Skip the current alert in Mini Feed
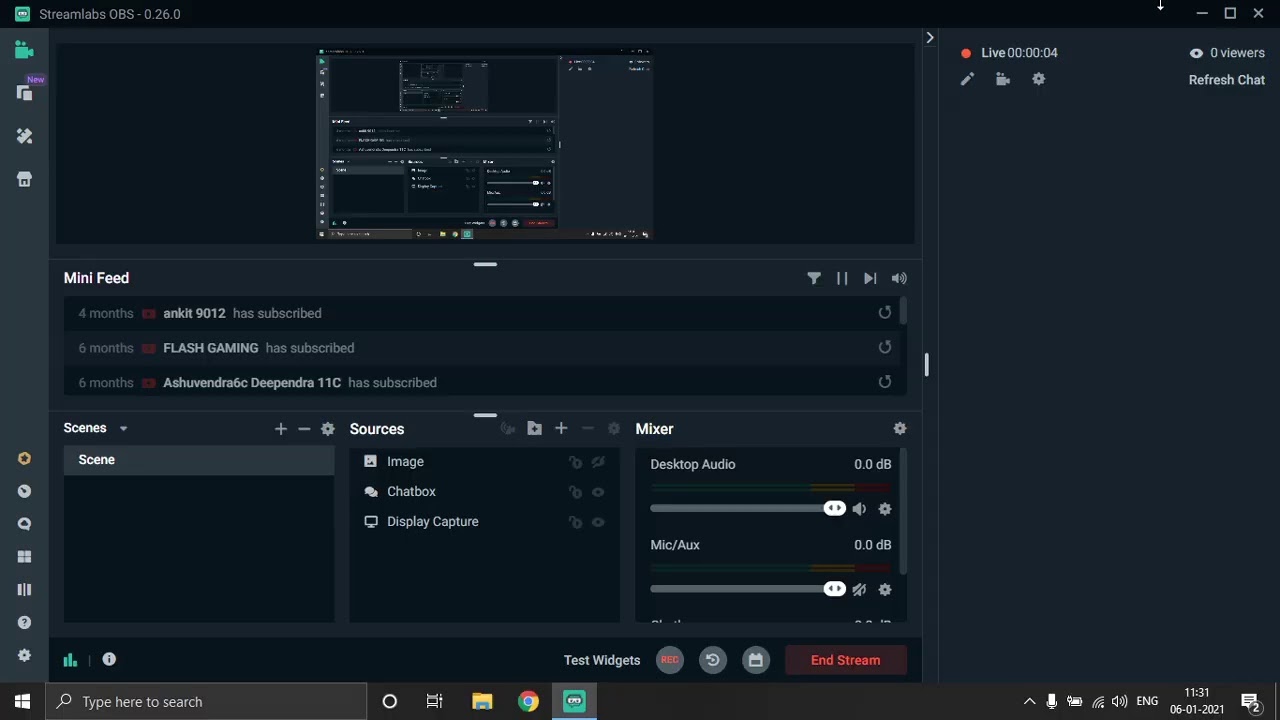 [x=870, y=279]
